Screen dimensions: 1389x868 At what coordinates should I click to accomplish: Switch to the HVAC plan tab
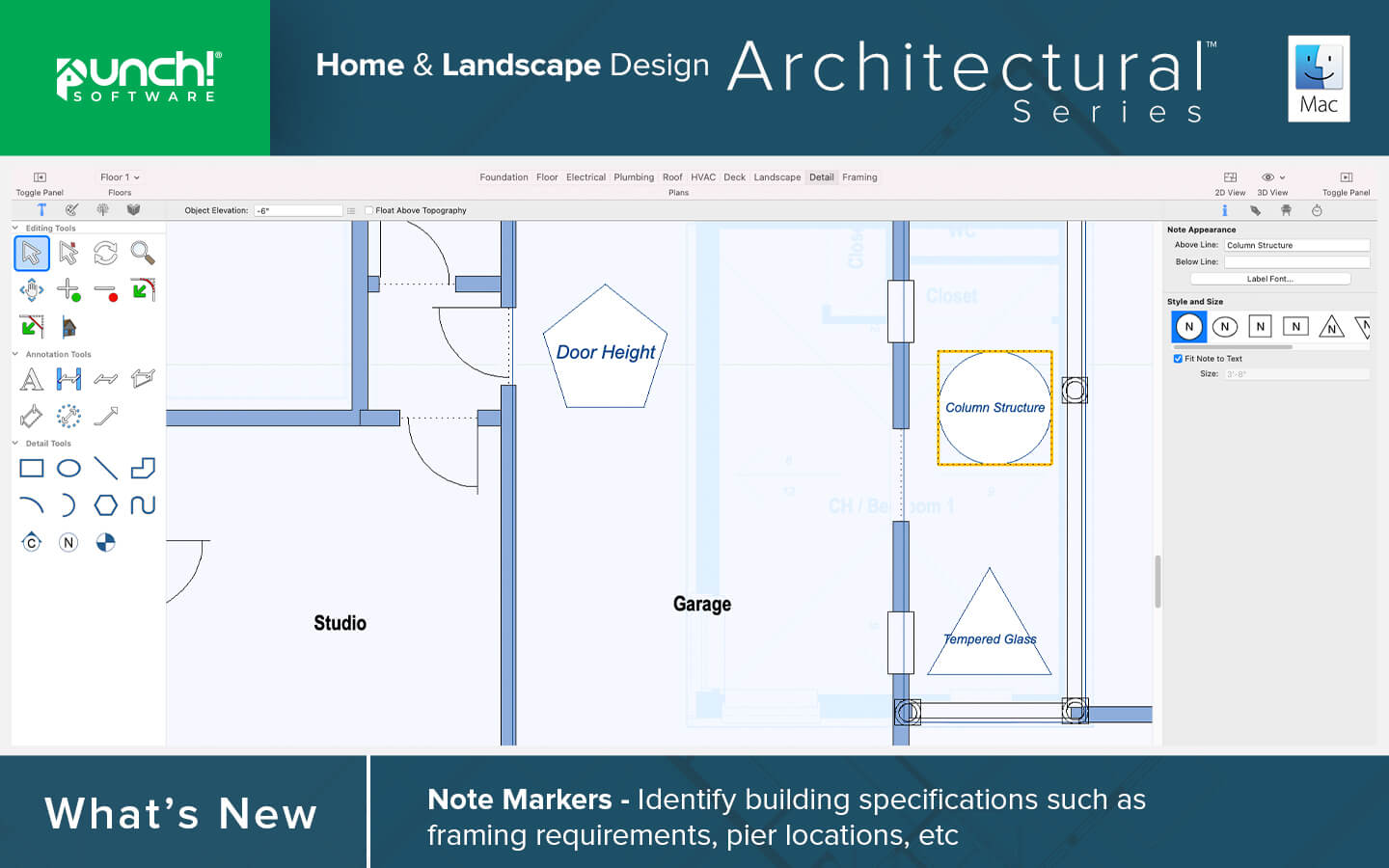pyautogui.click(x=703, y=177)
